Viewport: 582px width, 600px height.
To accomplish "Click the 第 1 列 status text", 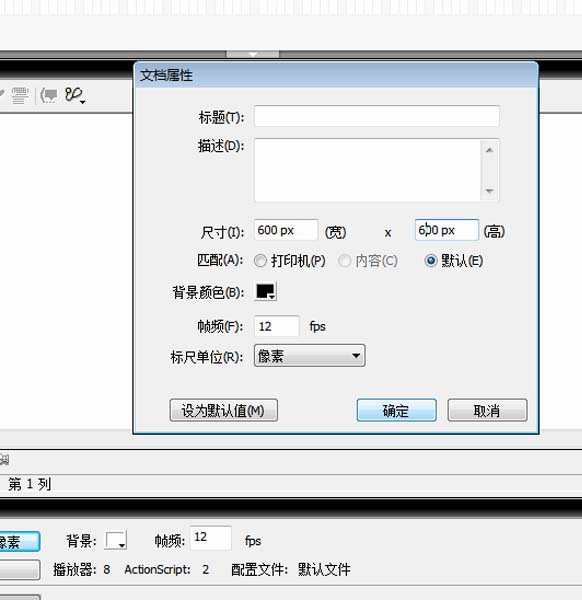I will click(29, 484).
